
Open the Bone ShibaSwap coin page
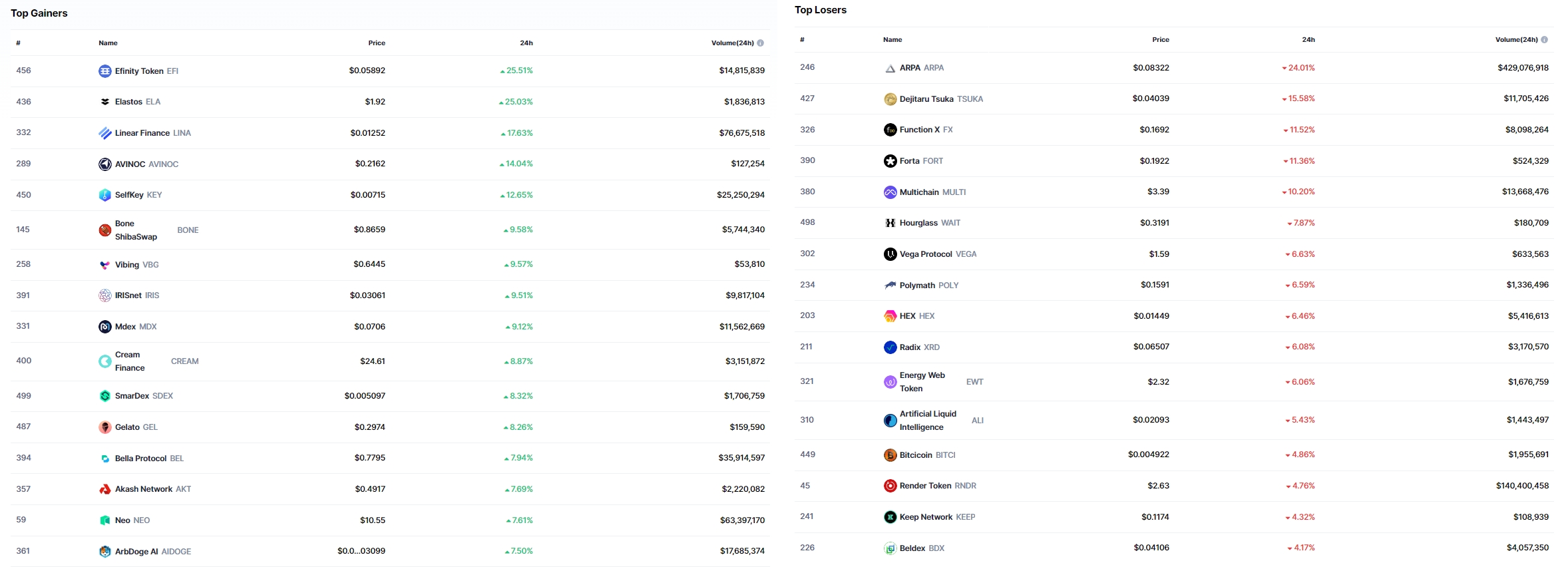click(136, 230)
